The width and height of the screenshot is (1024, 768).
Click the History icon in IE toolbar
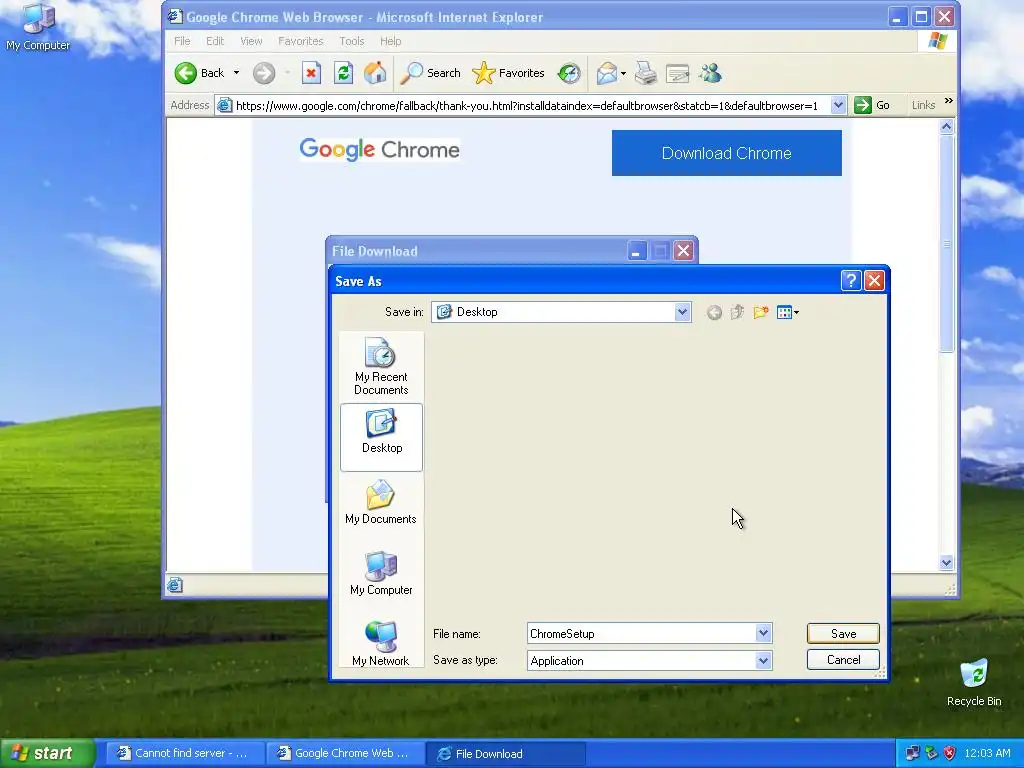click(569, 73)
